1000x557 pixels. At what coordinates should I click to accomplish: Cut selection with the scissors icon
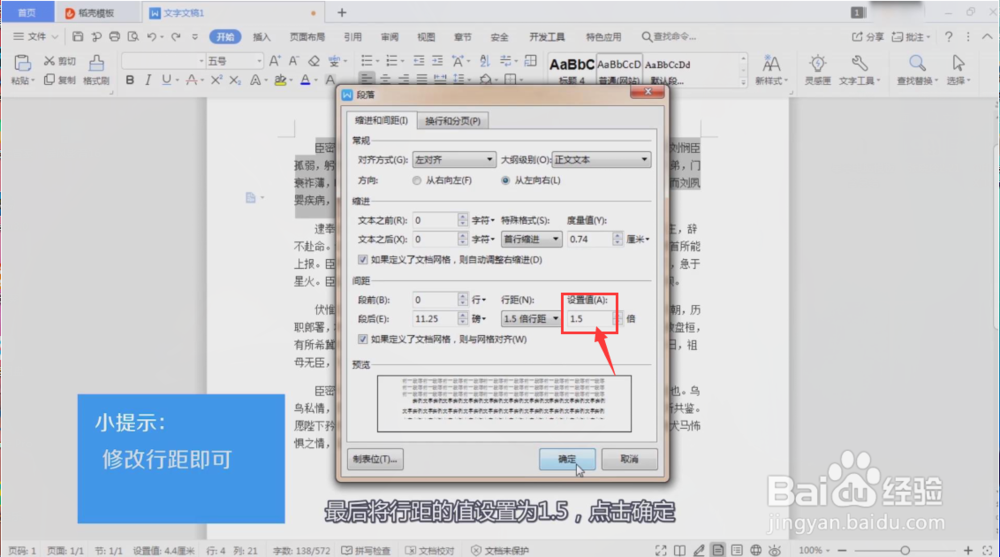point(49,61)
